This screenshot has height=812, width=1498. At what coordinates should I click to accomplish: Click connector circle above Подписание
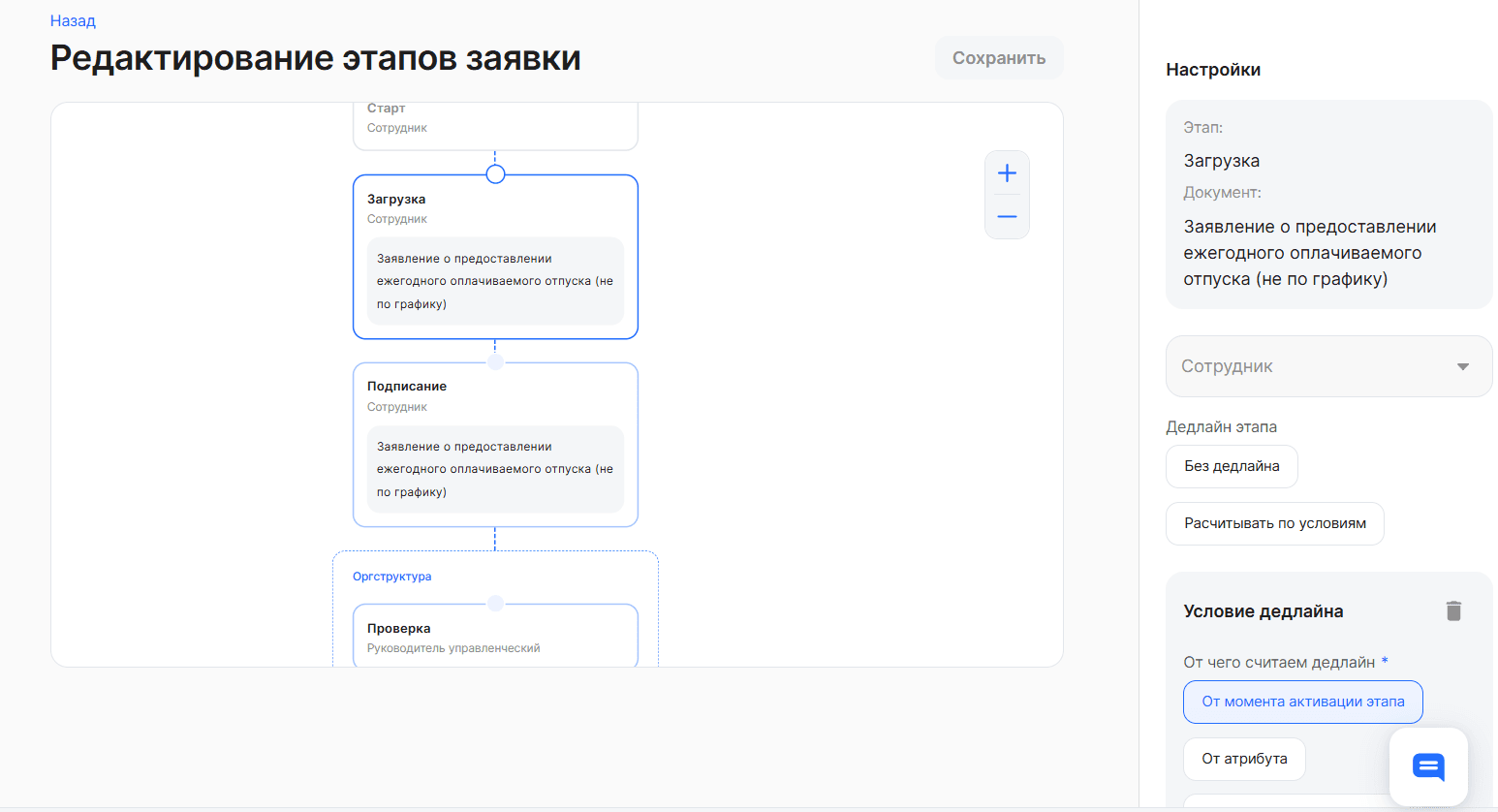495,362
